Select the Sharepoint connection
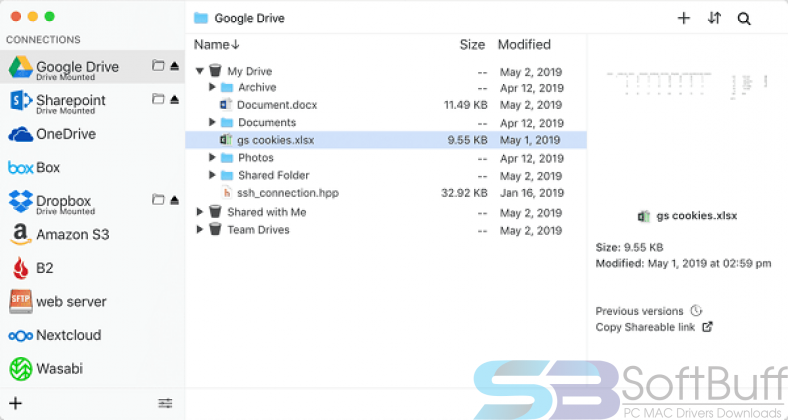This screenshot has height=420, width=788. click(x=92, y=100)
